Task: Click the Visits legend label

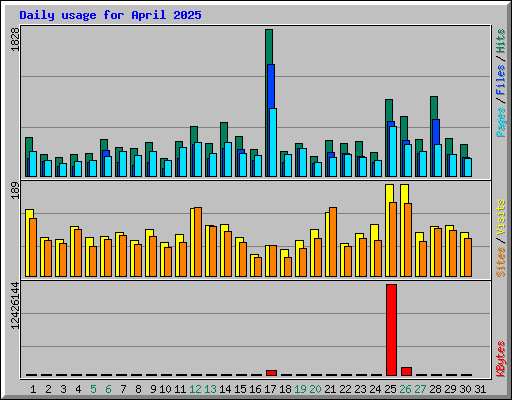Action: (x=501, y=218)
